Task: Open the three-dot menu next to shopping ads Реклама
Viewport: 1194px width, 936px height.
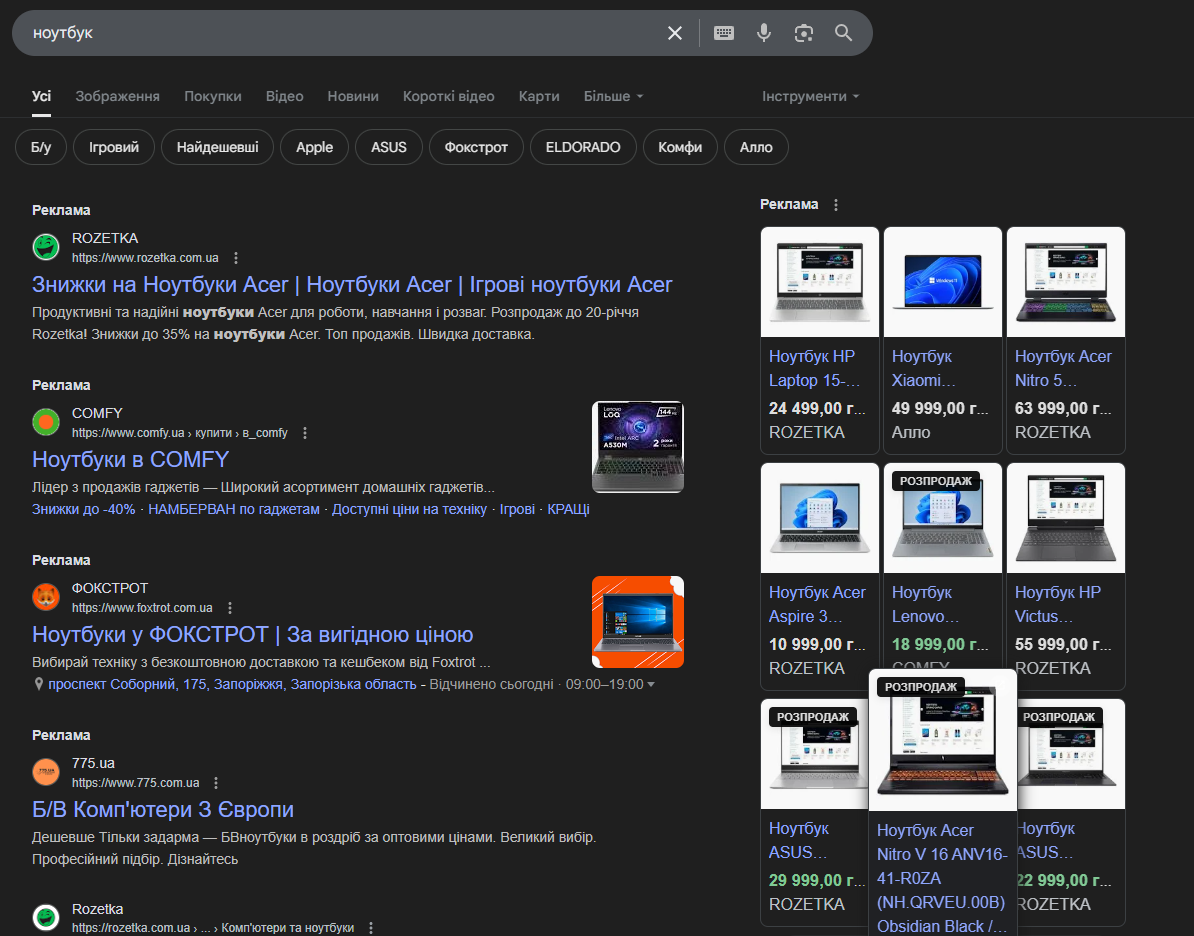Action: pyautogui.click(x=836, y=205)
